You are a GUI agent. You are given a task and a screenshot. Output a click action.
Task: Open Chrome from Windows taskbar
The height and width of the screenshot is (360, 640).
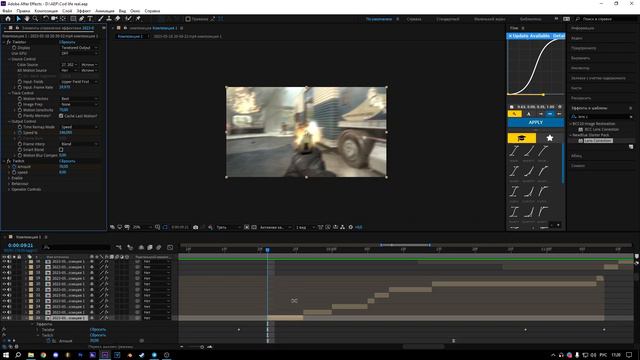point(43,355)
